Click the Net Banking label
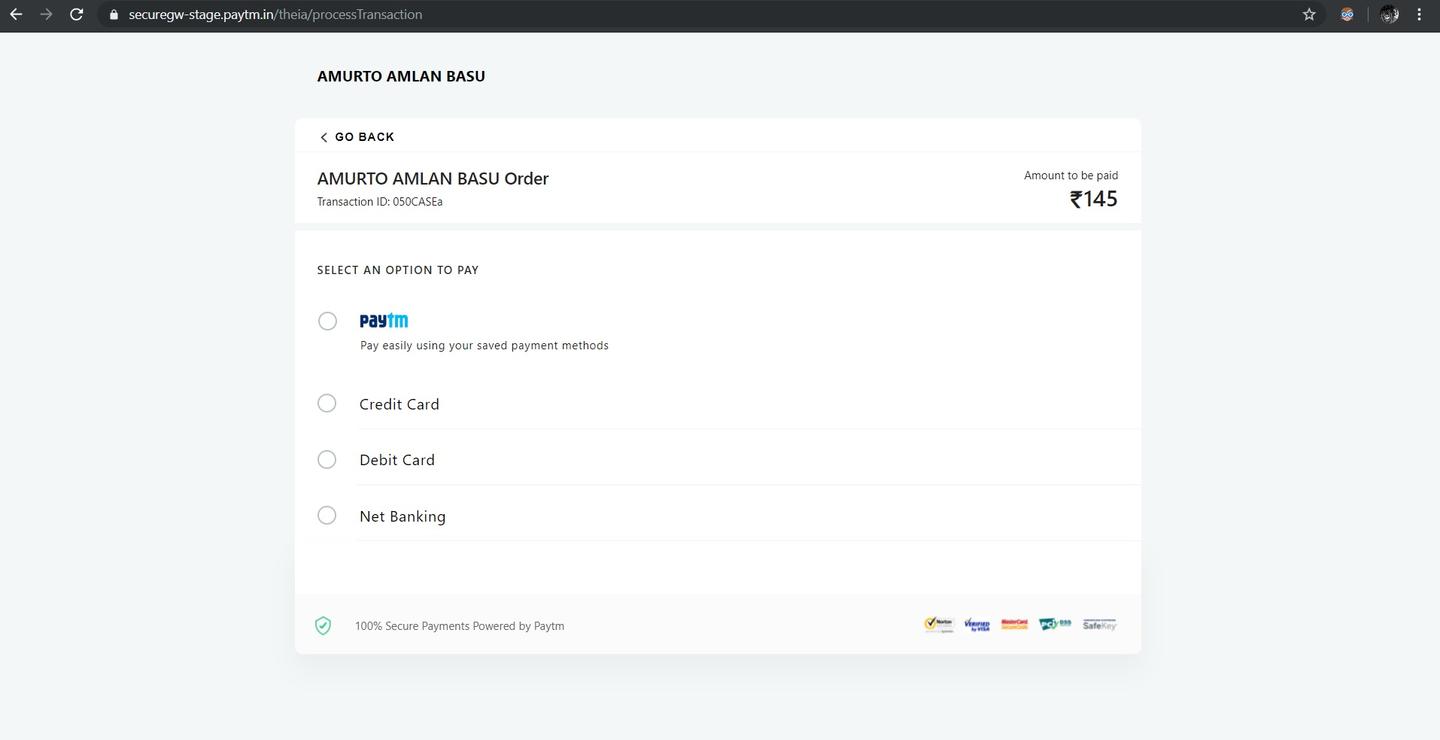This screenshot has width=1440, height=740. pyautogui.click(x=402, y=516)
